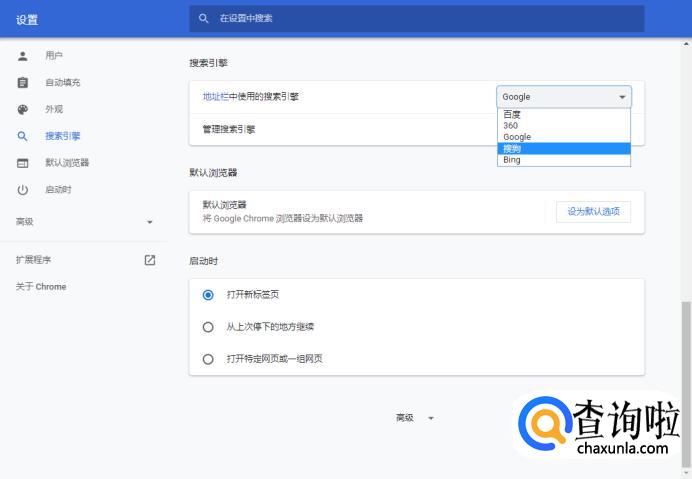Choose 百度 from the search engine list

(x=564, y=114)
